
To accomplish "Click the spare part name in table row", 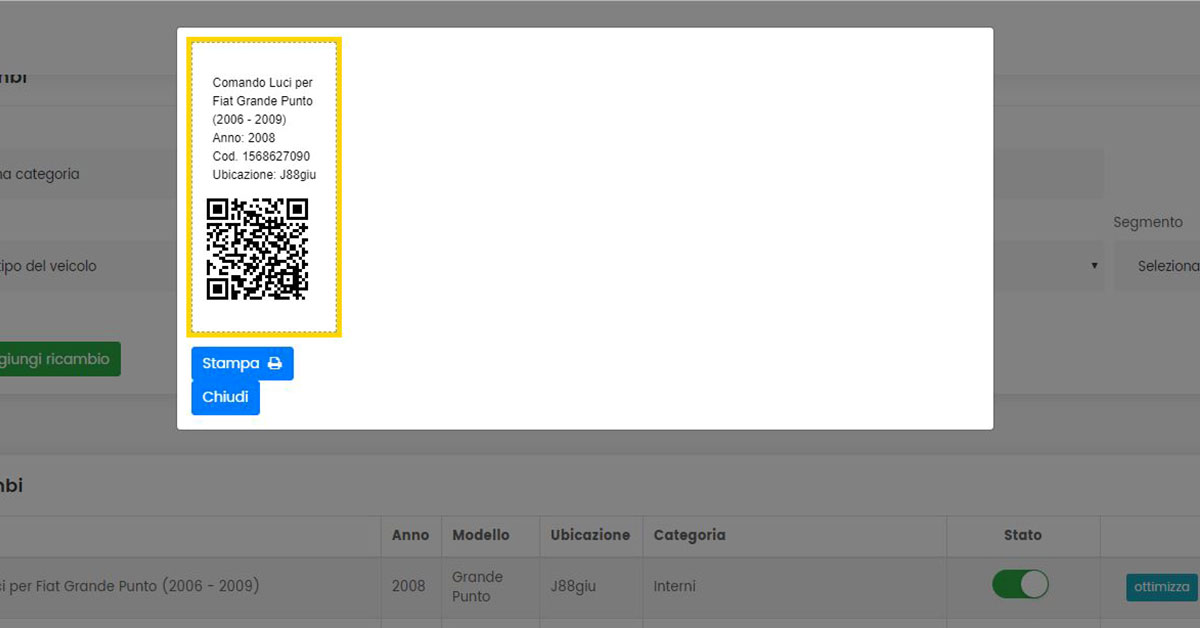I will [x=130, y=585].
